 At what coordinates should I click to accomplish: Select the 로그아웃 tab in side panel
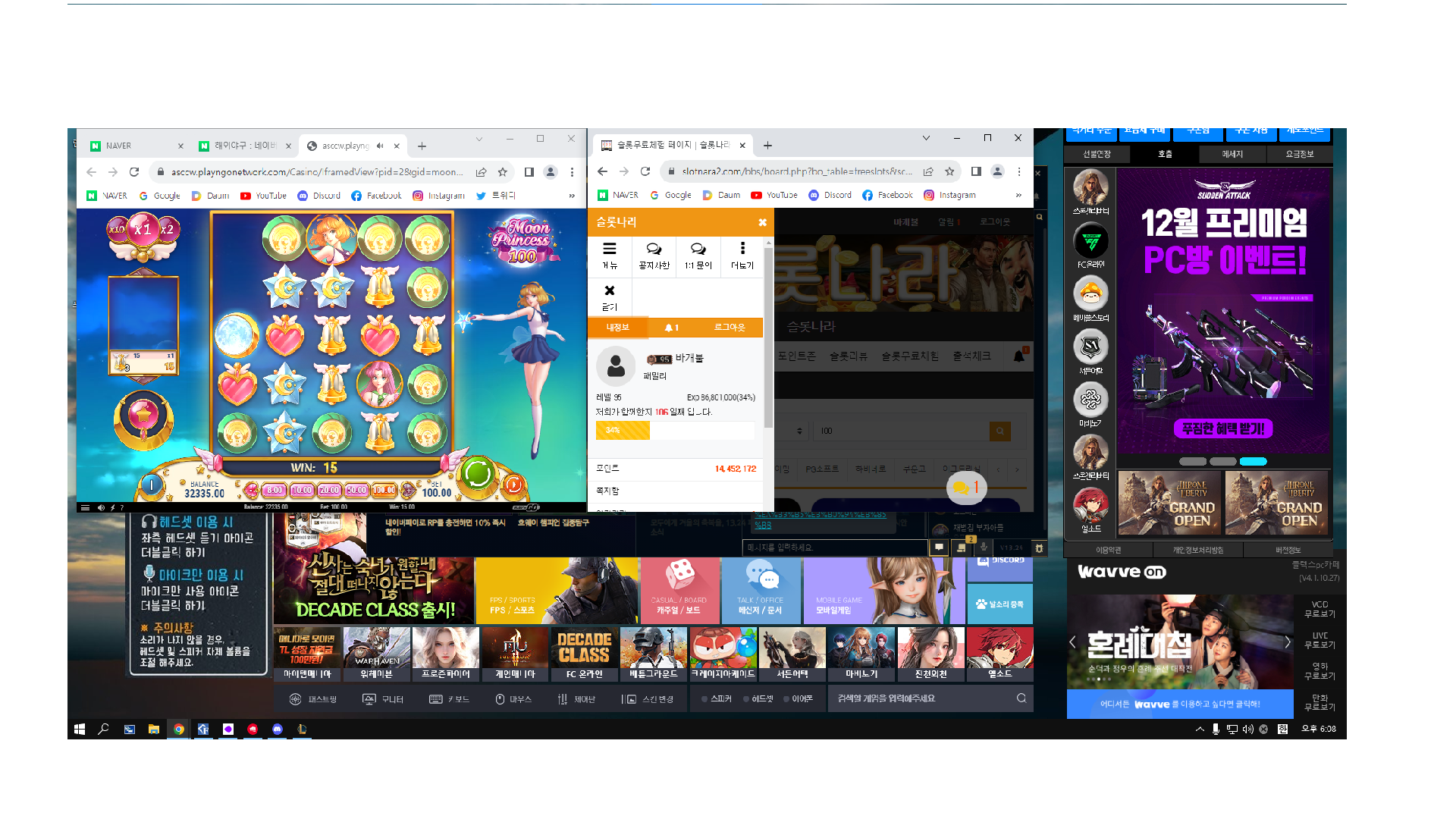(x=730, y=328)
